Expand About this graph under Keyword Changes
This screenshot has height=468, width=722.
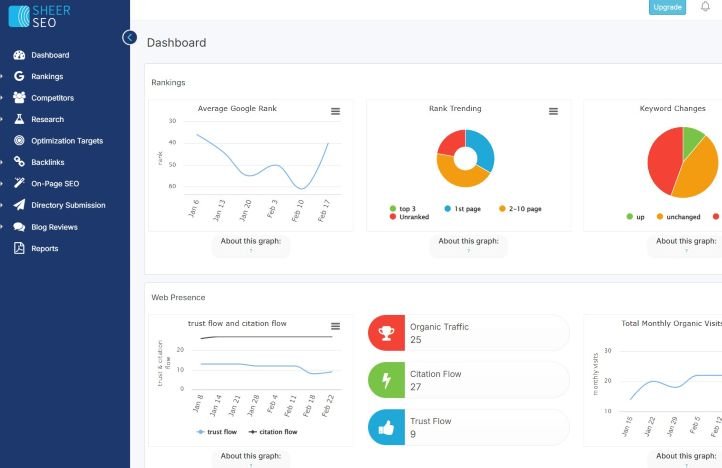pyautogui.click(x=686, y=245)
